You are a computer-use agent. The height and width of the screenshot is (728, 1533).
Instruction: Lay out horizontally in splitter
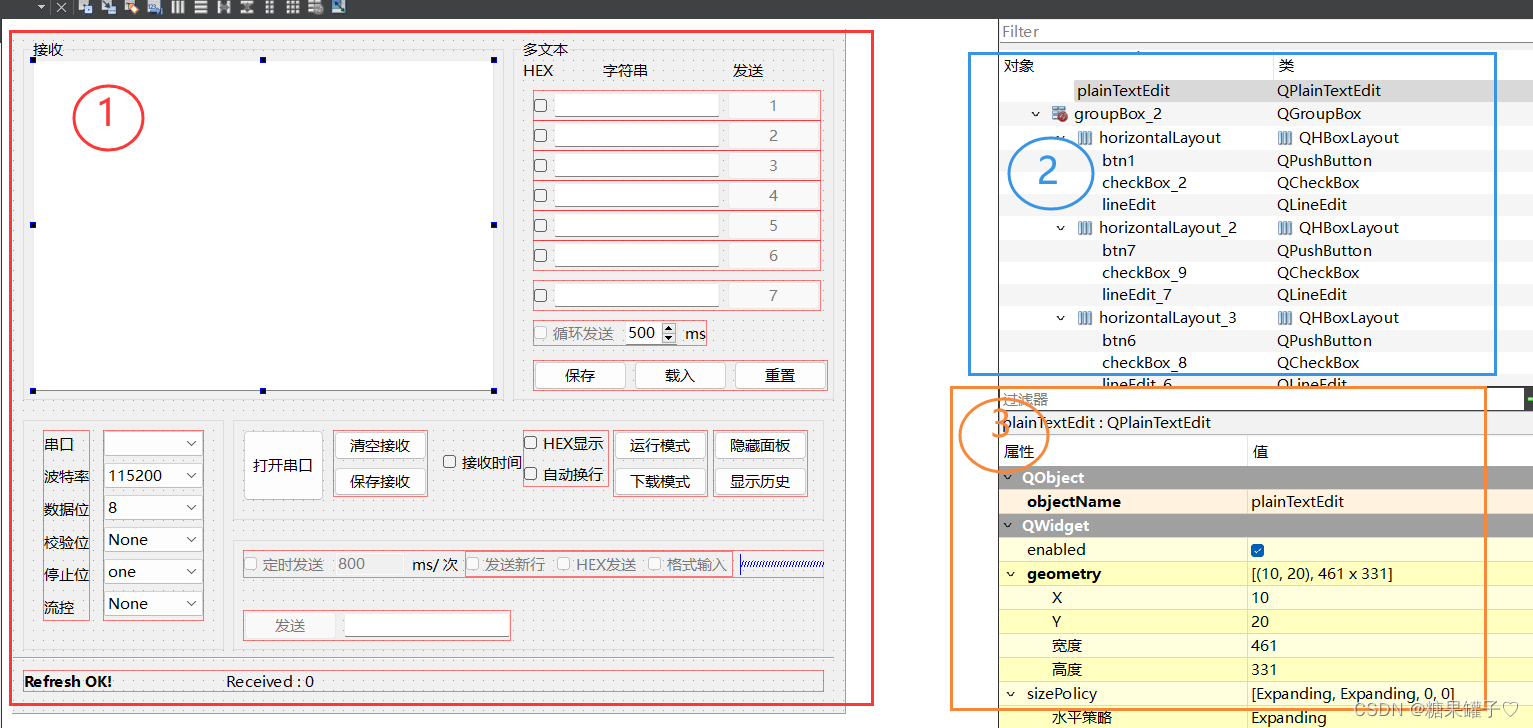tap(224, 6)
